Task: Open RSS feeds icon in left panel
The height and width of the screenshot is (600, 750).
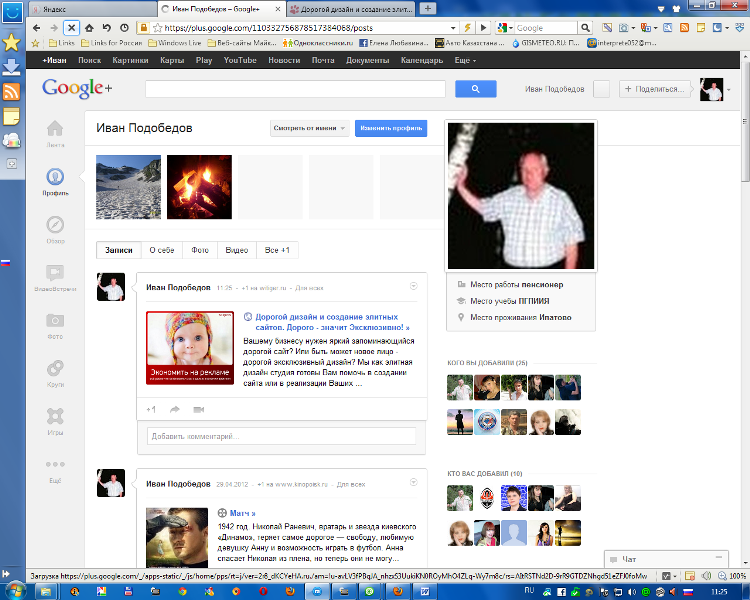Action: pyautogui.click(x=11, y=91)
